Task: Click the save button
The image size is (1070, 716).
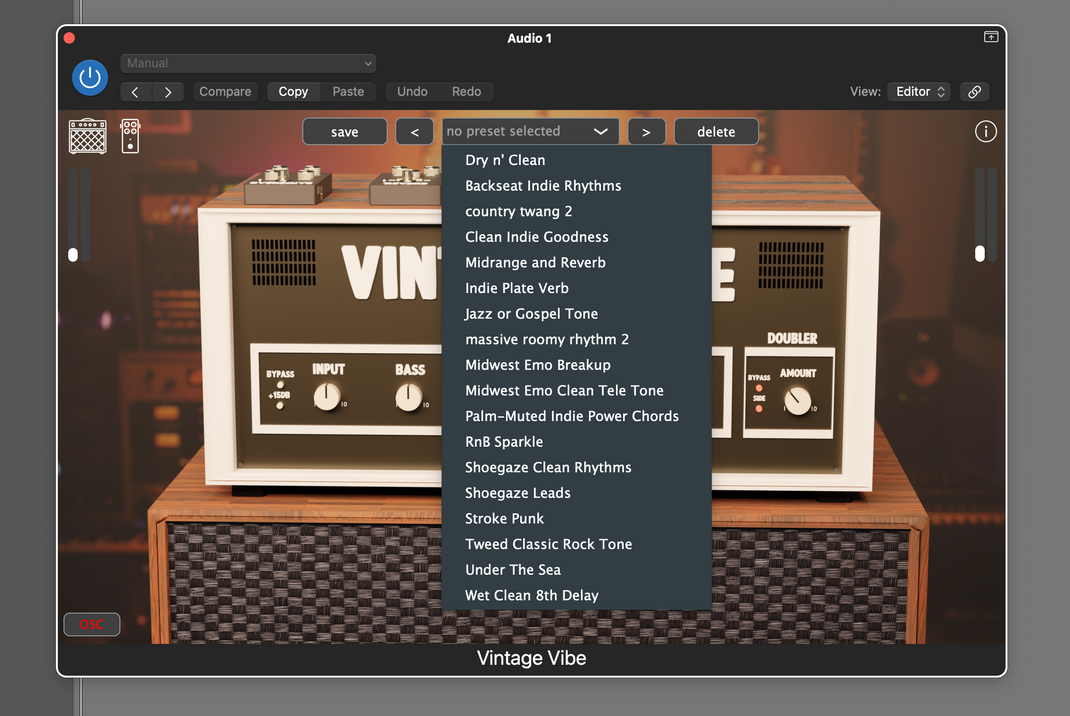Action: coord(344,130)
